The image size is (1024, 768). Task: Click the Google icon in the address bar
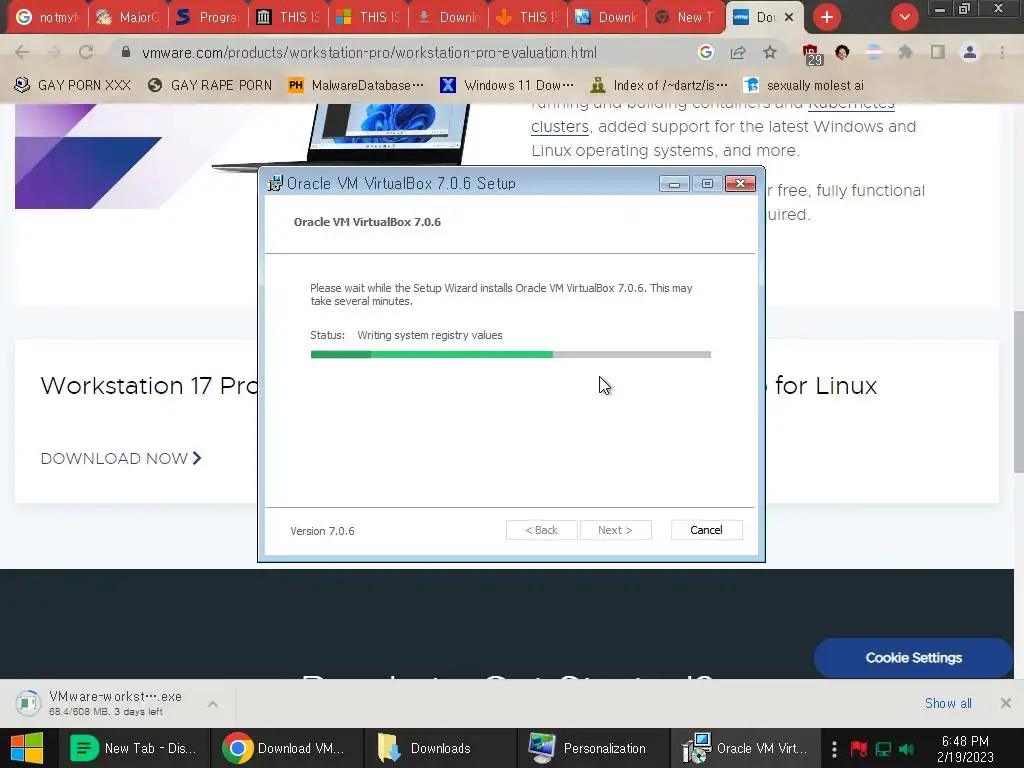tap(705, 52)
